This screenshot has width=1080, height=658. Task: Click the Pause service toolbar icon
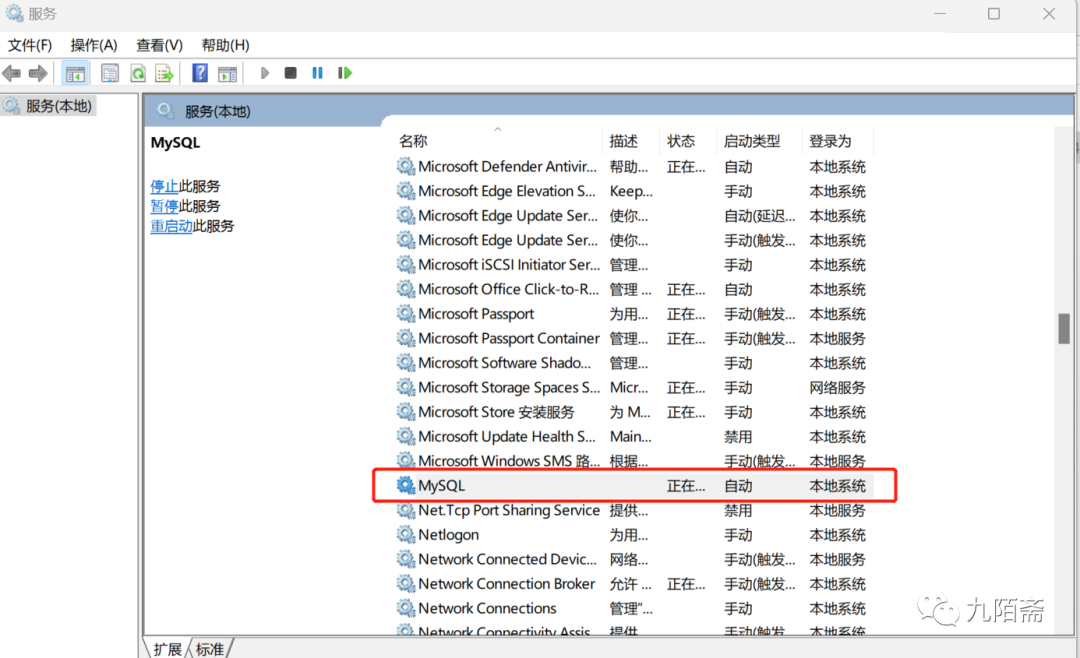tap(318, 73)
